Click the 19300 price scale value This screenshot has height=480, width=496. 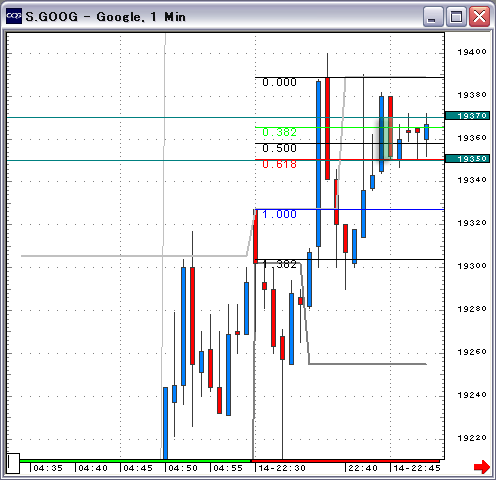pyautogui.click(x=472, y=266)
